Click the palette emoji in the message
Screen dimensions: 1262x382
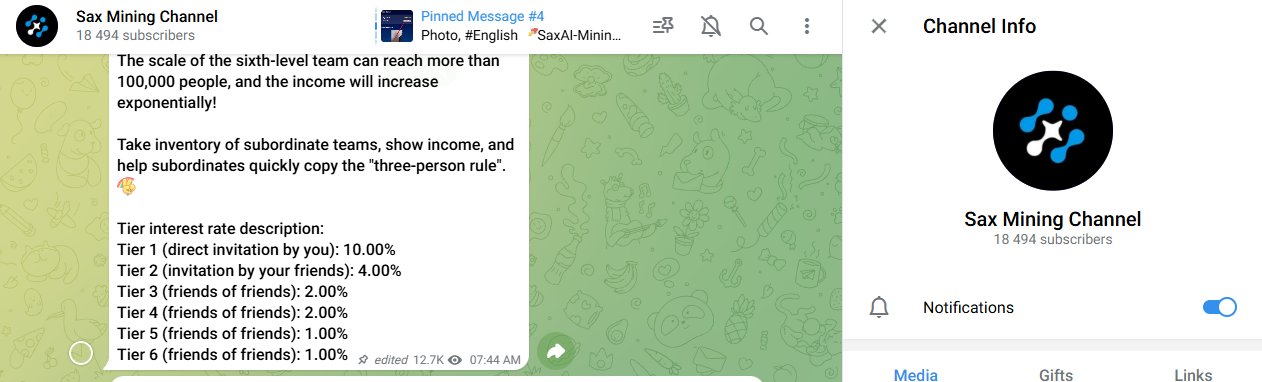[x=126, y=186]
